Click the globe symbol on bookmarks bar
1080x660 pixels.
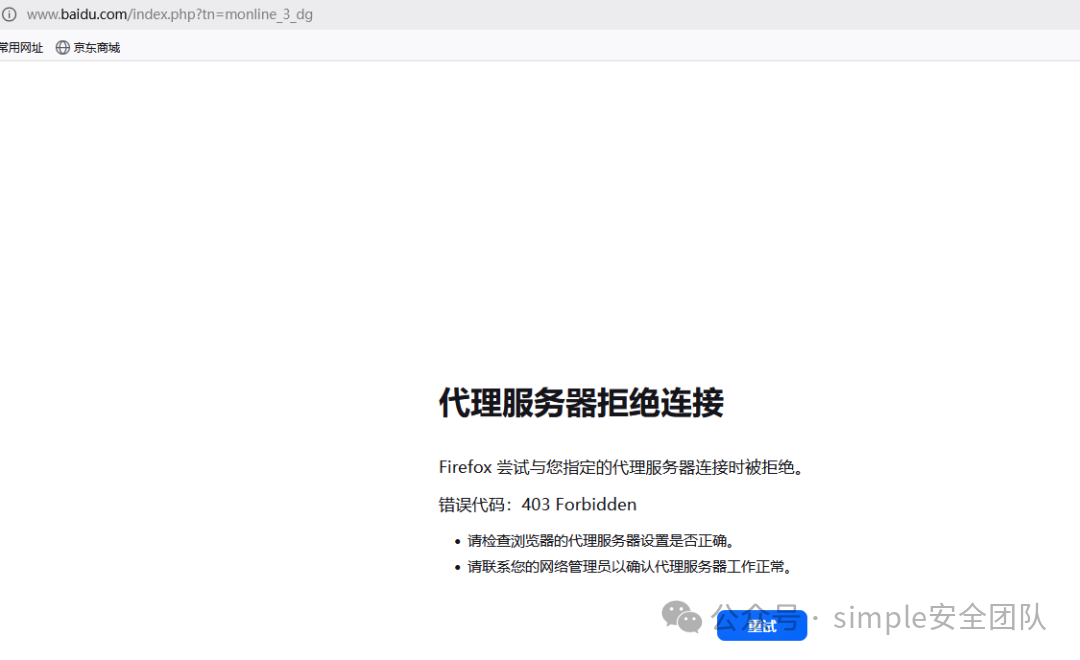tap(62, 47)
